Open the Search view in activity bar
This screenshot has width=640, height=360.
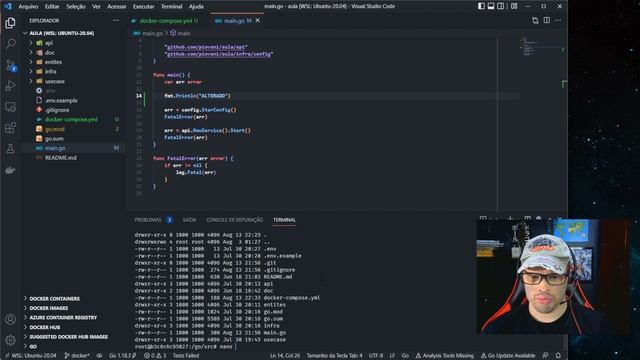click(10, 44)
